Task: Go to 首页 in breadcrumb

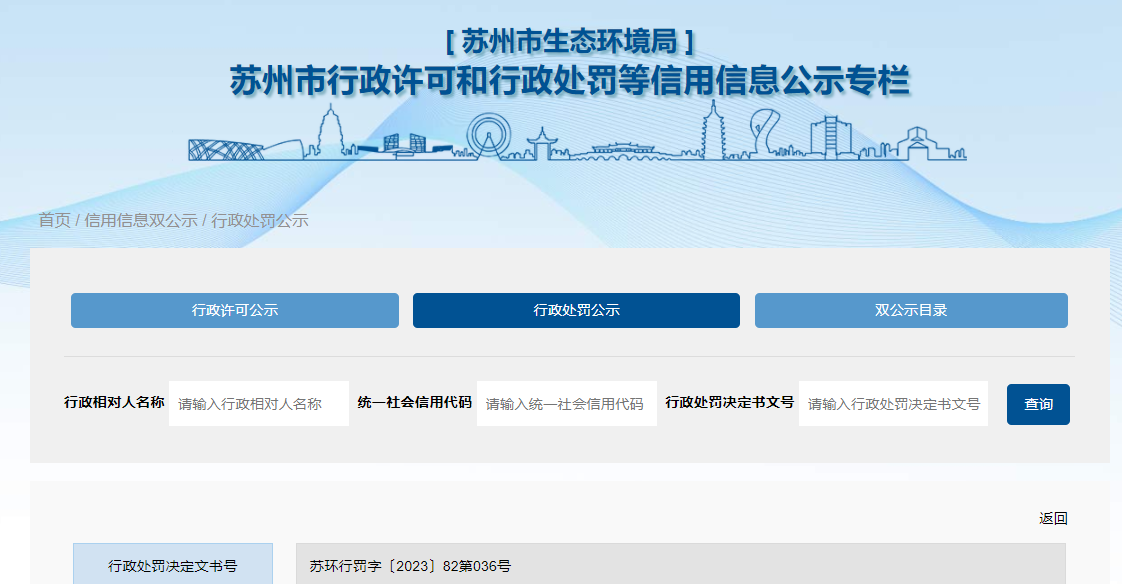Action: (x=54, y=220)
